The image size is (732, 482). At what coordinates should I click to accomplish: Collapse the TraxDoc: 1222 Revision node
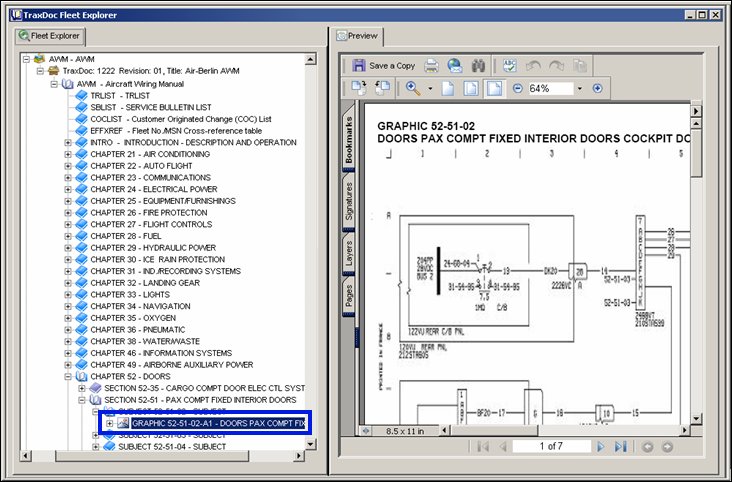click(40, 71)
